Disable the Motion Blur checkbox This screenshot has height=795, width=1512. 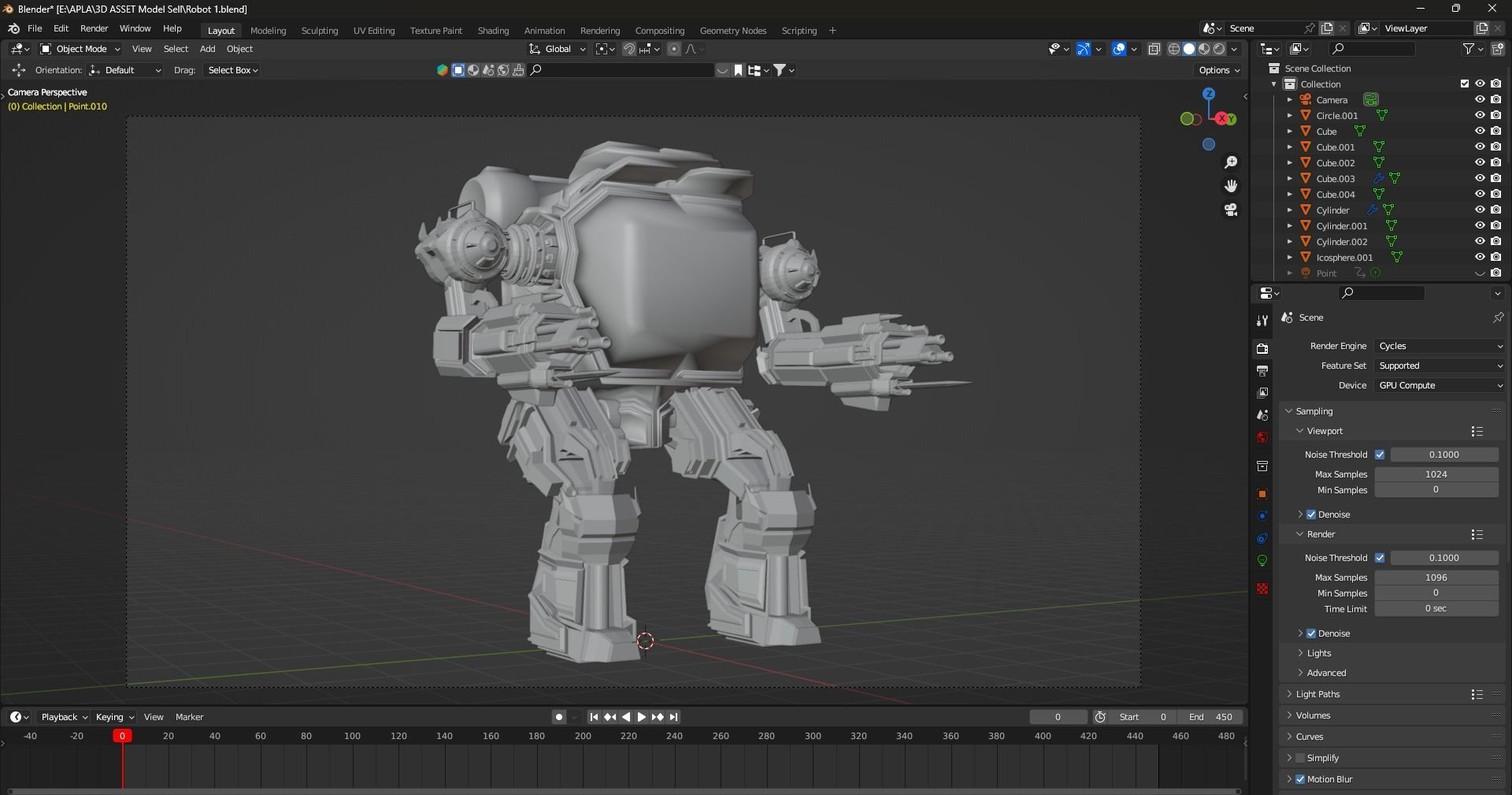click(1300, 779)
